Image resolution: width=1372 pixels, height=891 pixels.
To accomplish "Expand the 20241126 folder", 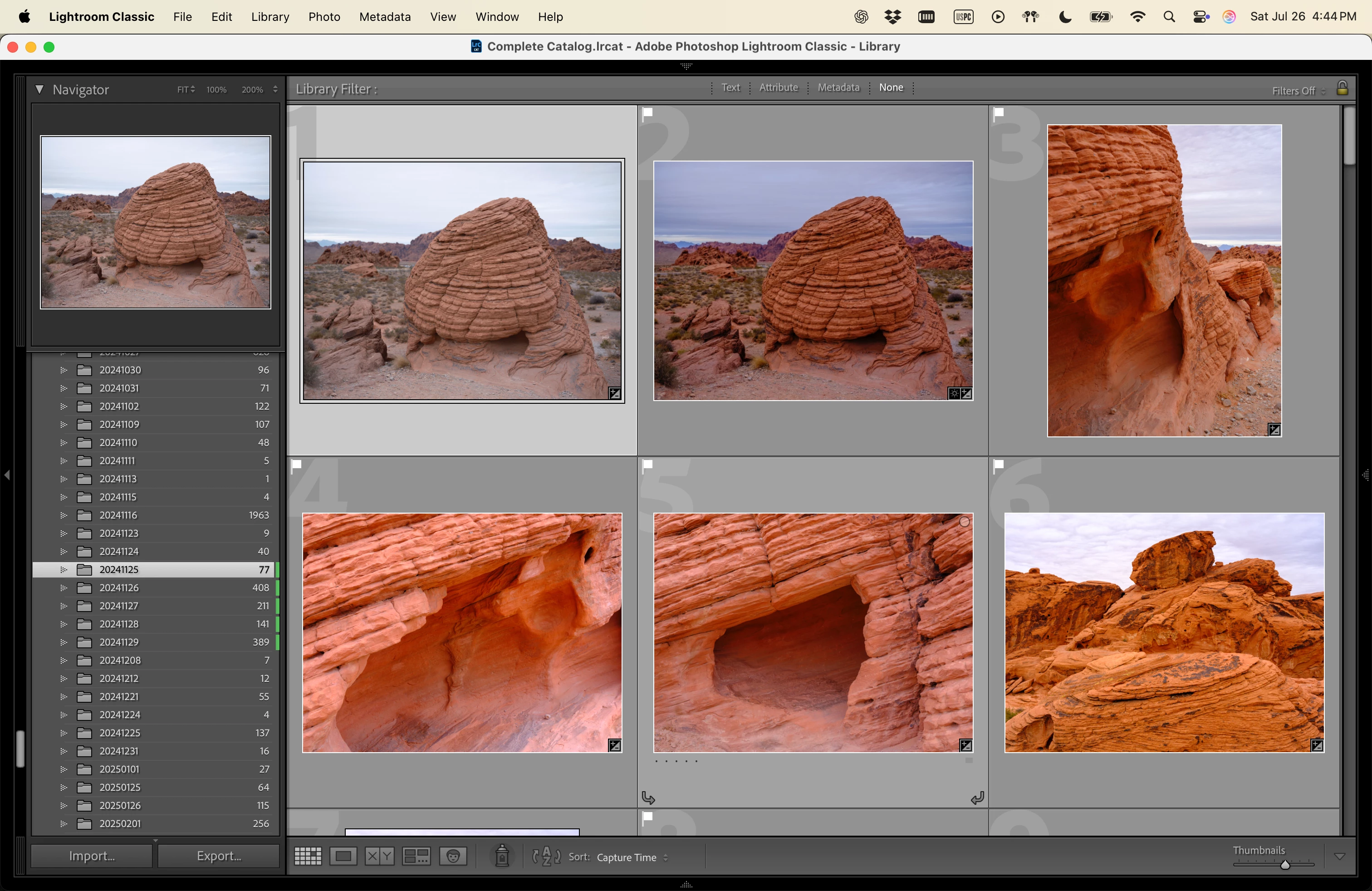I will pos(64,588).
